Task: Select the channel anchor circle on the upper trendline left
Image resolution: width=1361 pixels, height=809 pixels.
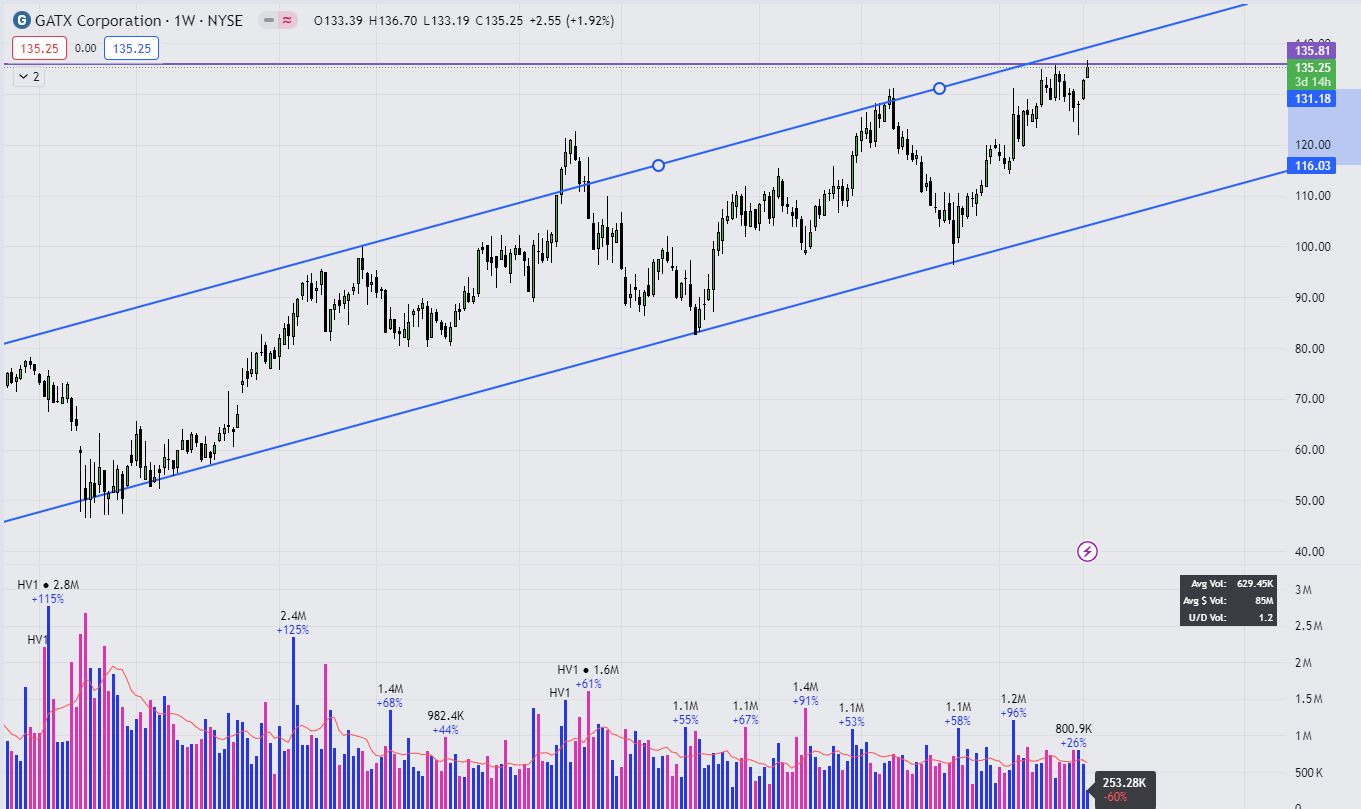Action: 658,165
